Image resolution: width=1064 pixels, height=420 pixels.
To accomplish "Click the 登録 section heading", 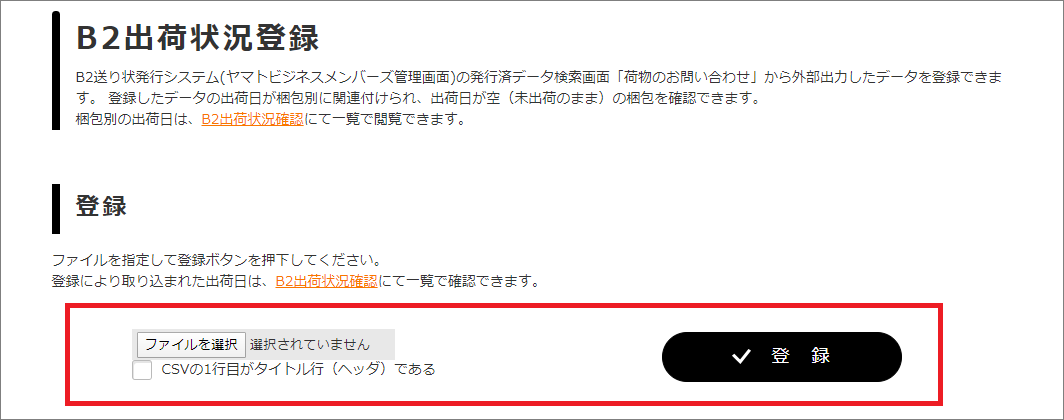I will tap(102, 206).
